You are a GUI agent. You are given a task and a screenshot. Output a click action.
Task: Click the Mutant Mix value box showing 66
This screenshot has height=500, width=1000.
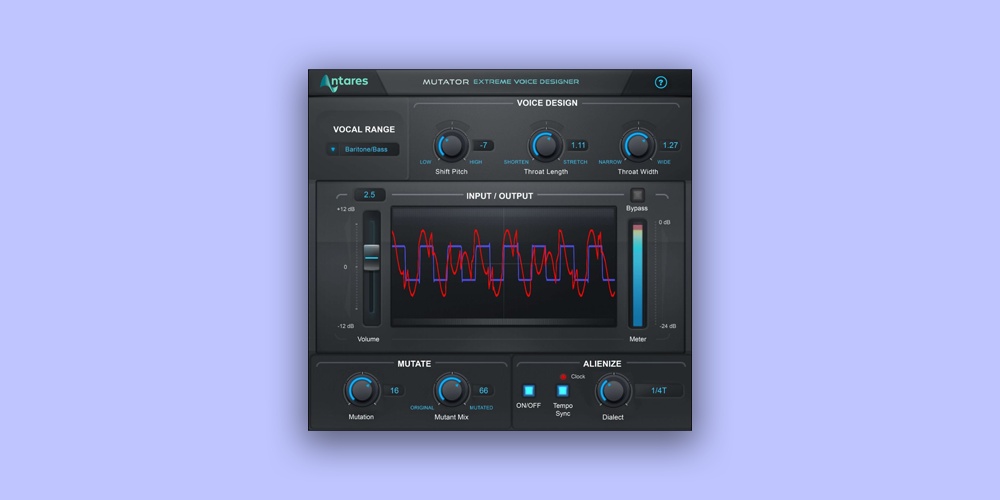[484, 391]
